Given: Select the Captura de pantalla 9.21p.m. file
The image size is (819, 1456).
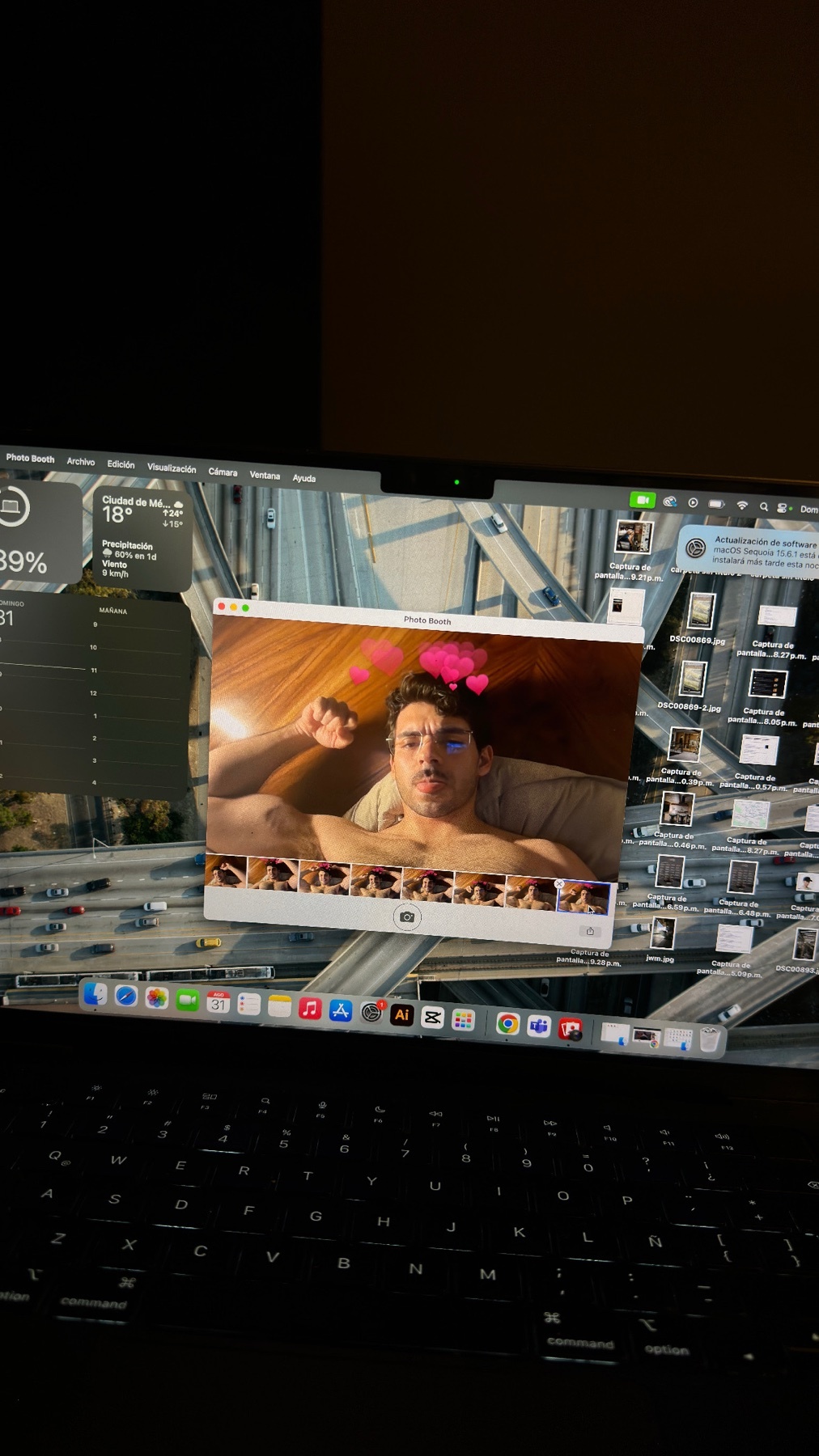Looking at the screenshot, I should click(x=634, y=538).
